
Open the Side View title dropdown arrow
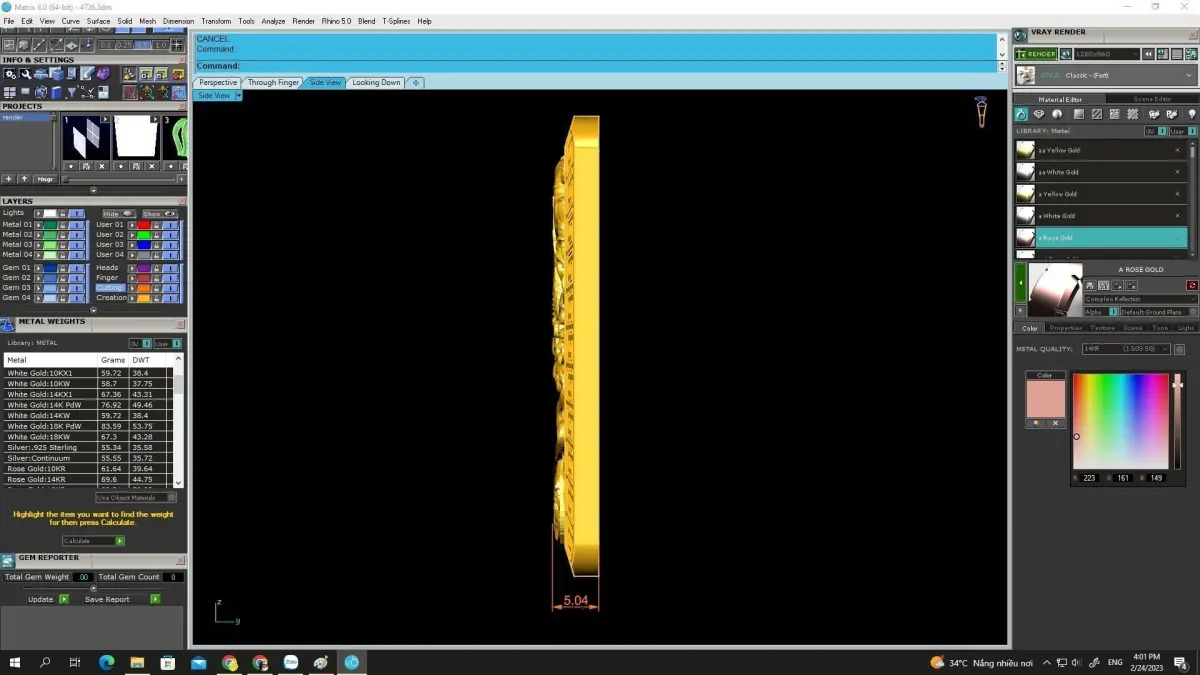[x=238, y=96]
